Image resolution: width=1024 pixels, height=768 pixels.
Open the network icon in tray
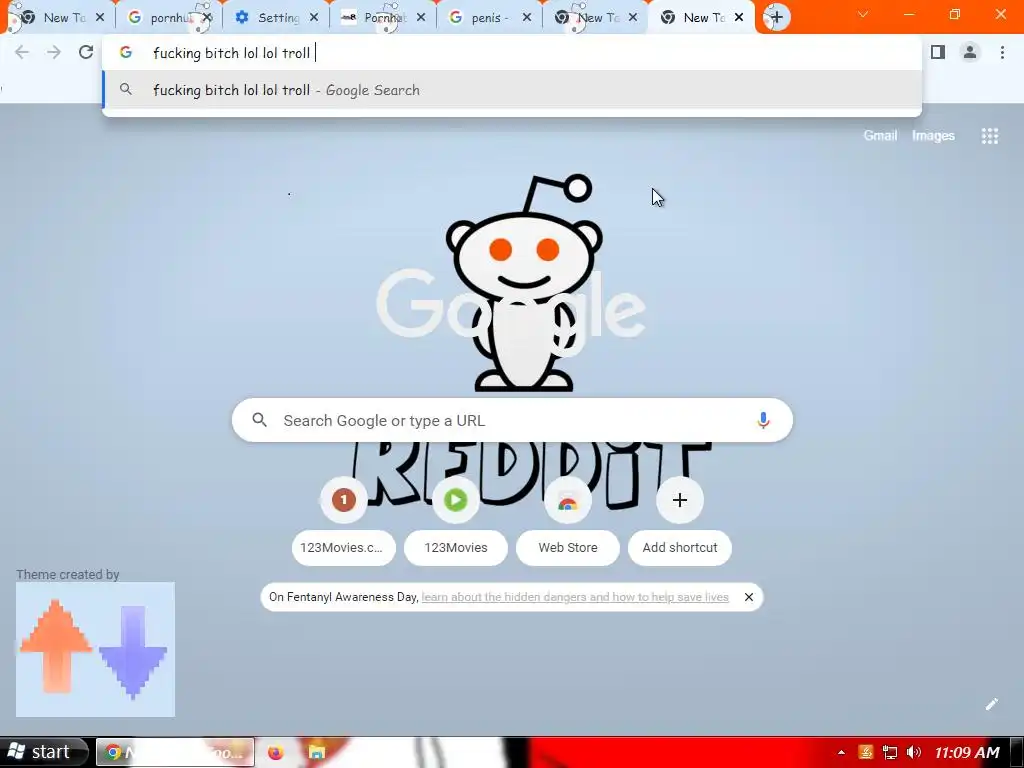[x=889, y=752]
